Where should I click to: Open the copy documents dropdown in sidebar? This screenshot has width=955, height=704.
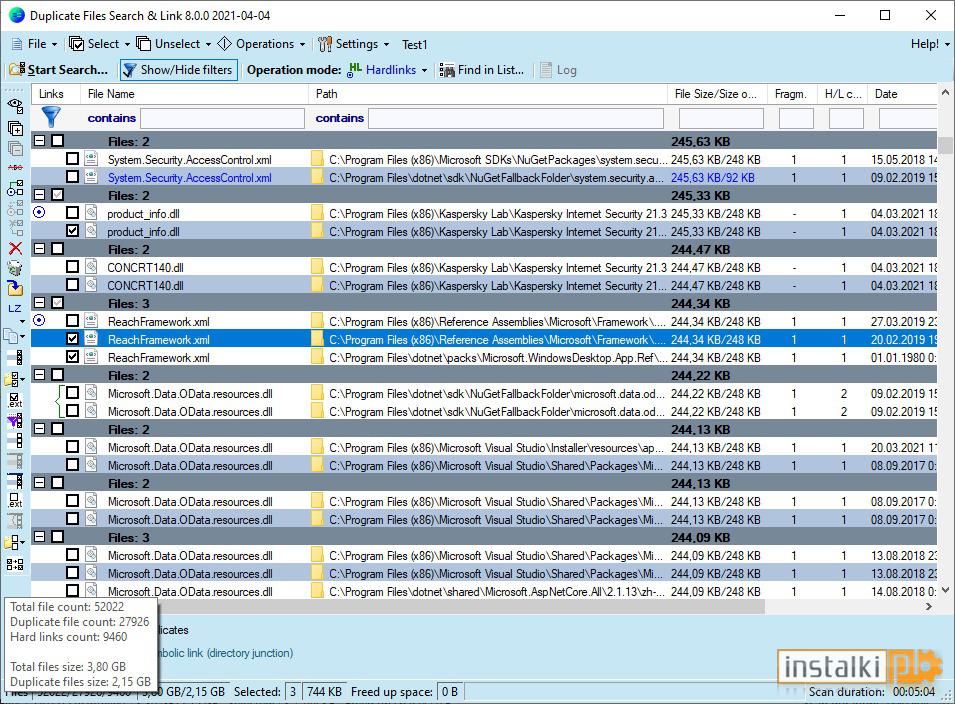15,336
